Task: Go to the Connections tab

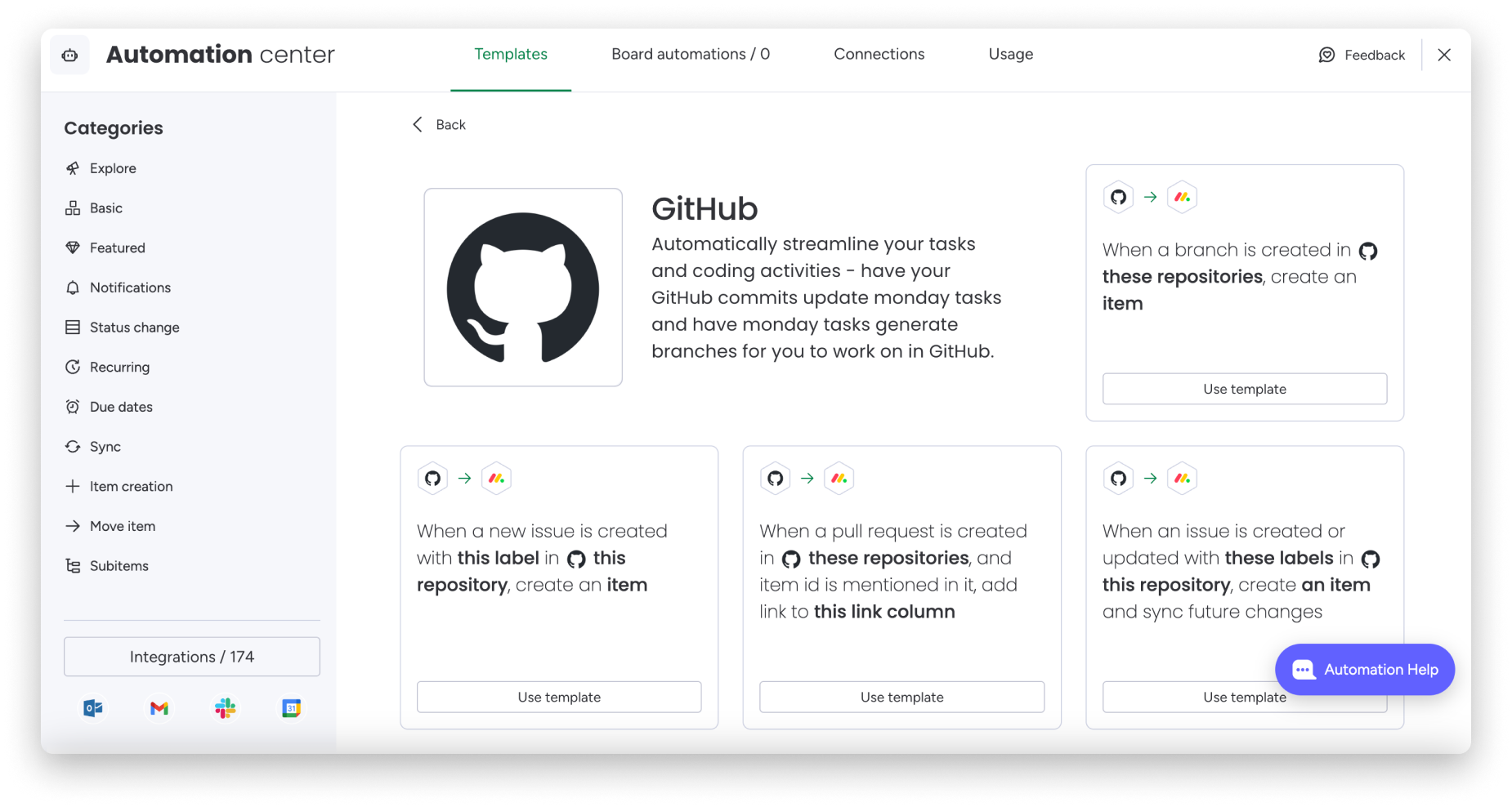Action: click(x=879, y=54)
